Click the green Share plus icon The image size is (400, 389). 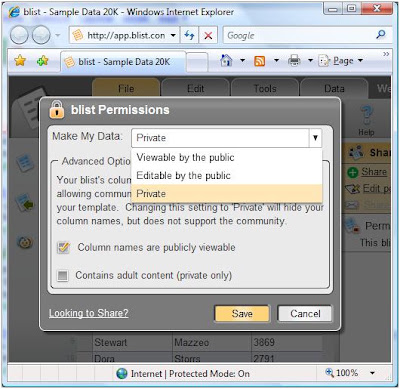tap(353, 172)
